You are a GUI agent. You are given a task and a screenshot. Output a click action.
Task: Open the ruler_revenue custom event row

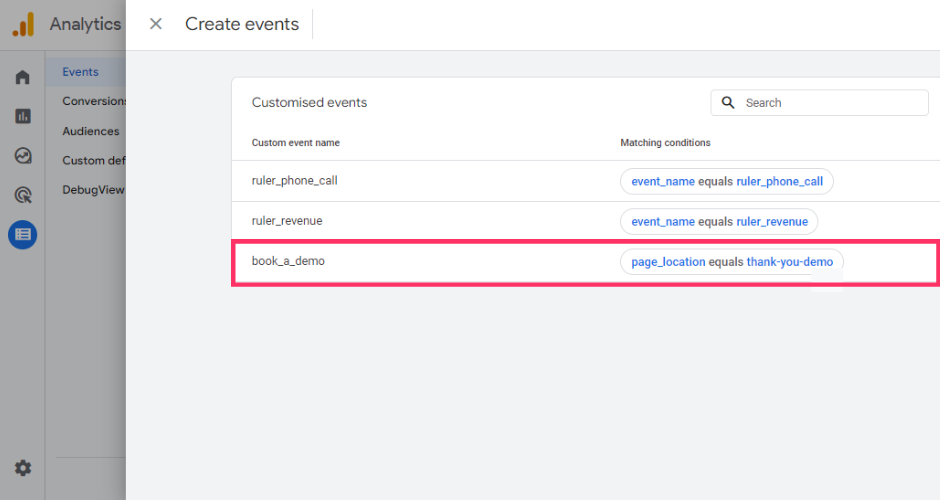287,221
